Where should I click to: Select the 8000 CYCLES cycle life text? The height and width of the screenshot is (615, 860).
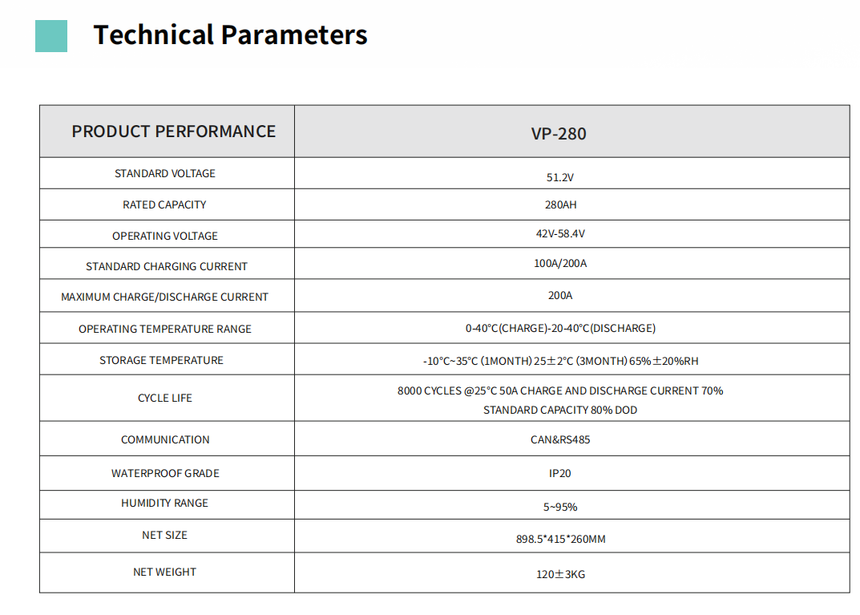coord(561,400)
